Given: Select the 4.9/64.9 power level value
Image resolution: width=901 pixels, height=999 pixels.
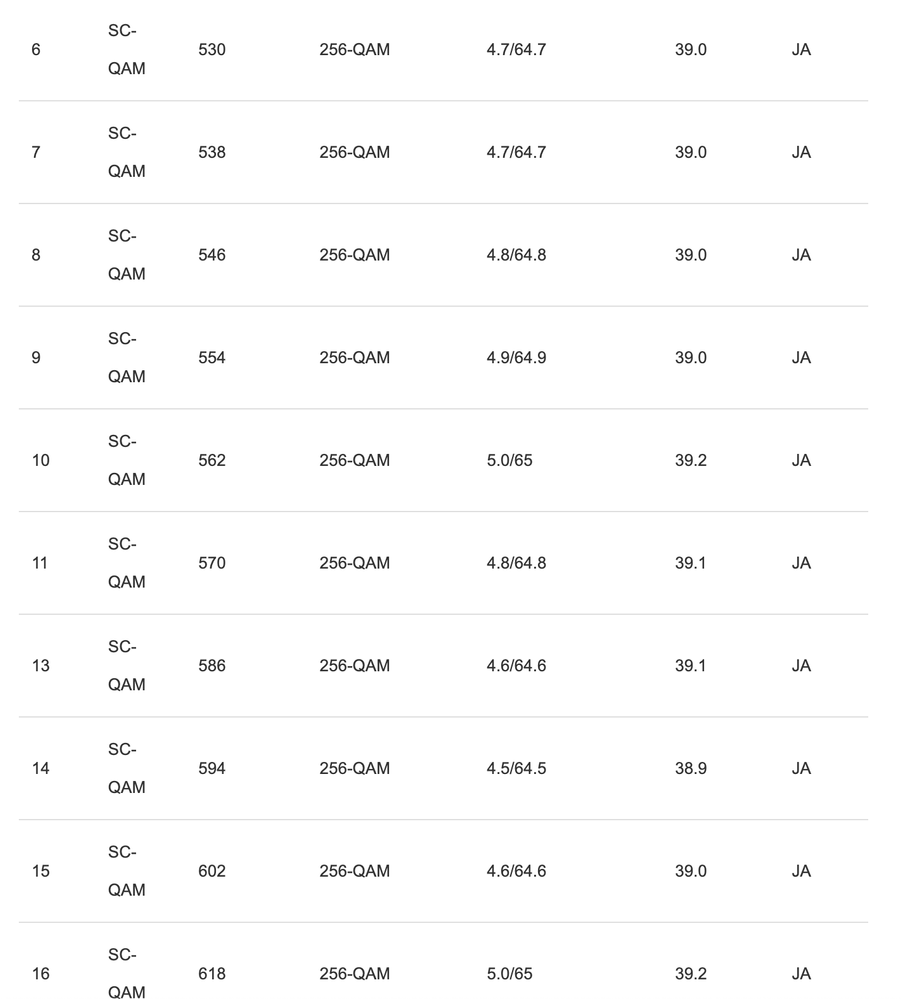Looking at the screenshot, I should pos(516,358).
